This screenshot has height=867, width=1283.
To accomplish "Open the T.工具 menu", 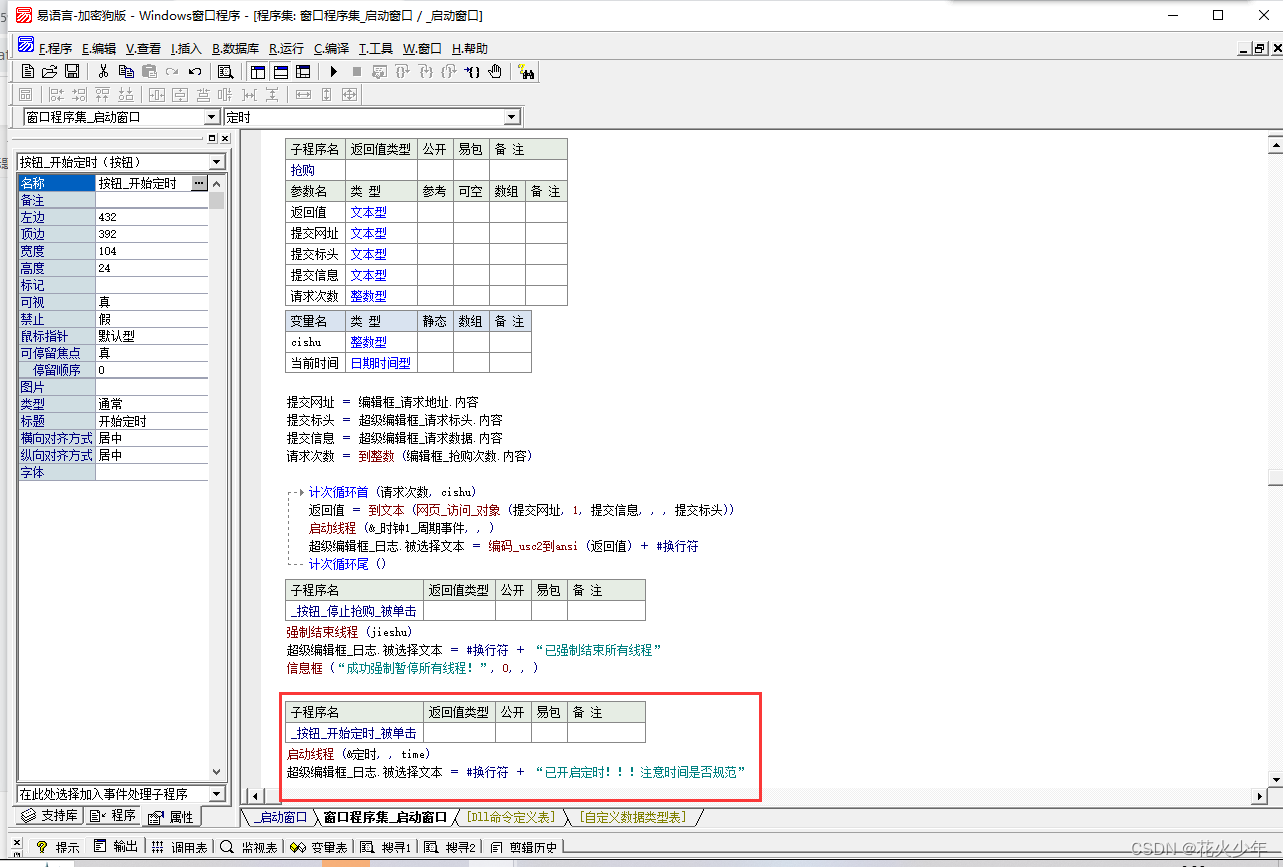I will pyautogui.click(x=376, y=48).
